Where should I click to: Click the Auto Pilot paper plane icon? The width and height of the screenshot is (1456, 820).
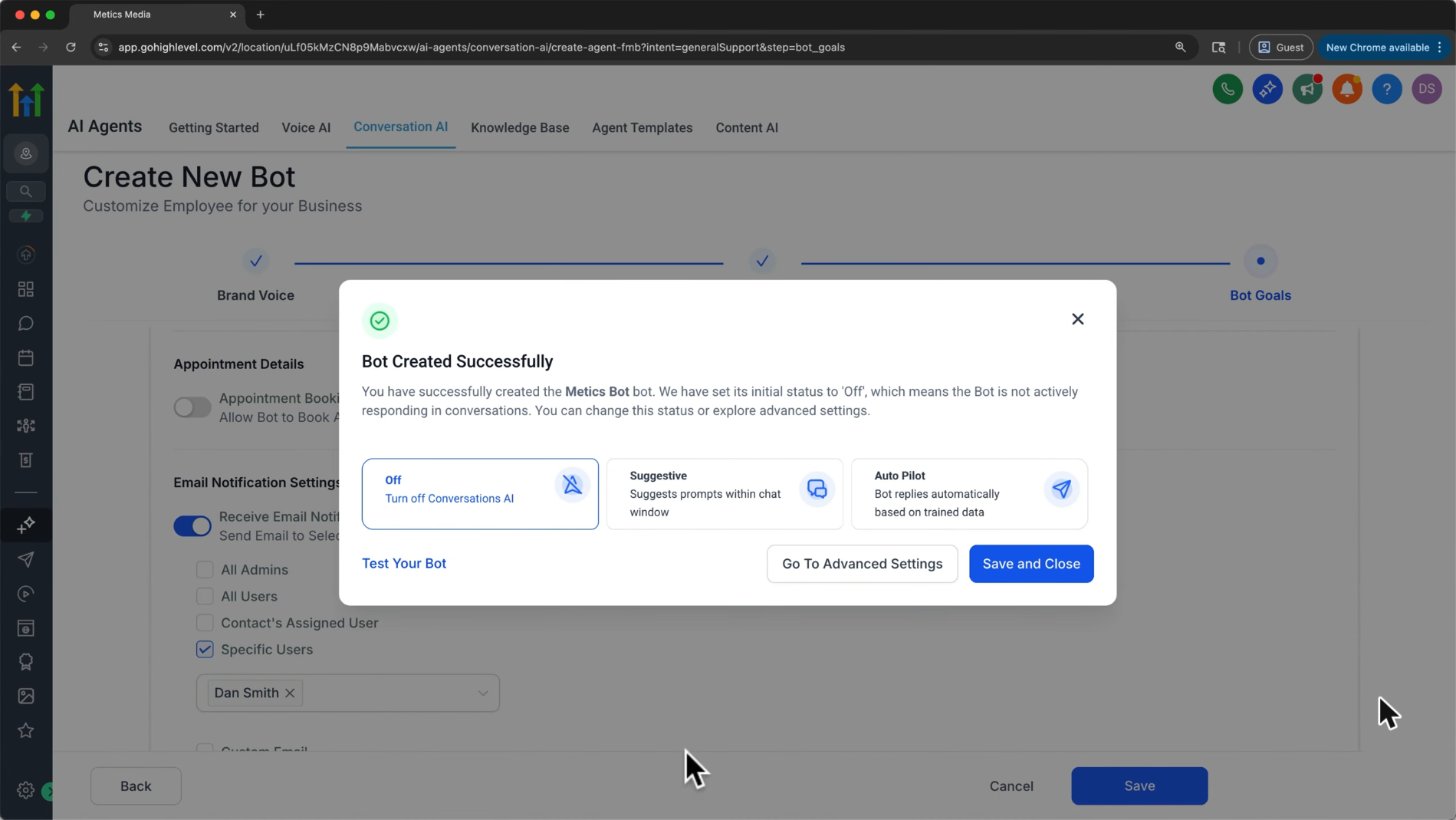point(1061,489)
